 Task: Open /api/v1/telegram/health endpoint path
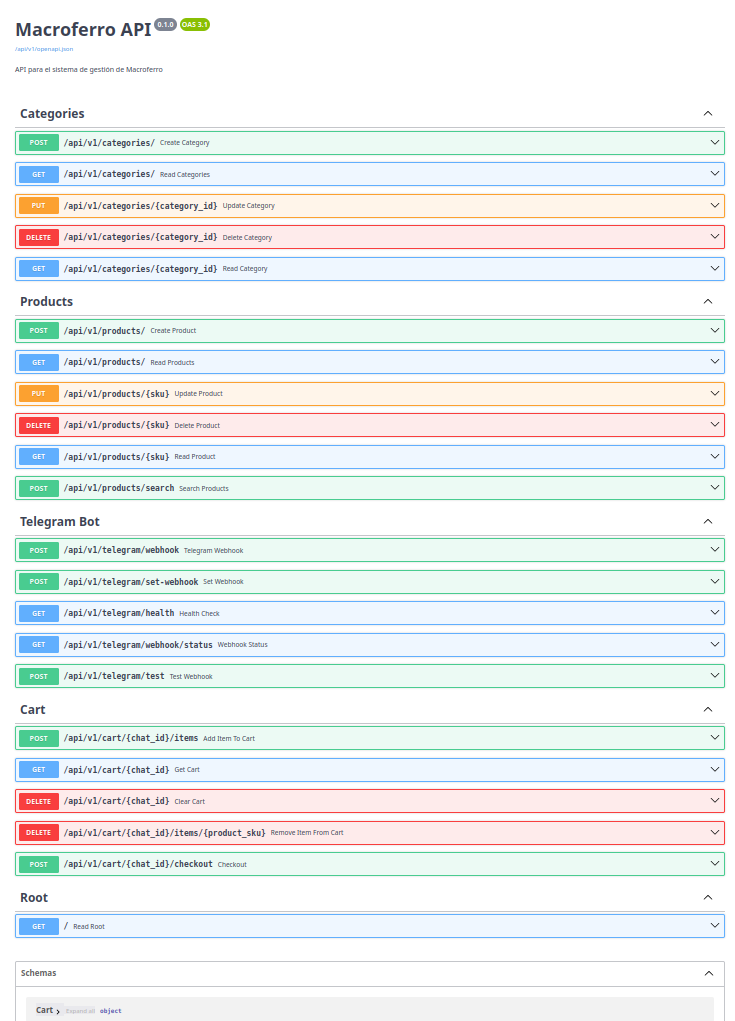(x=119, y=613)
